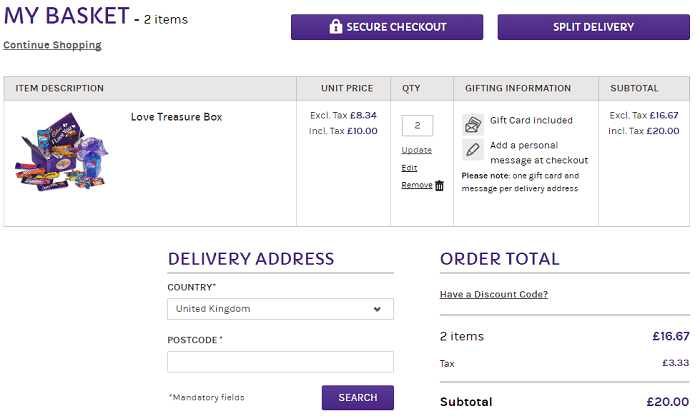The image size is (700, 416).
Task: Click the Mandatory fields note
Action: pyautogui.click(x=207, y=397)
